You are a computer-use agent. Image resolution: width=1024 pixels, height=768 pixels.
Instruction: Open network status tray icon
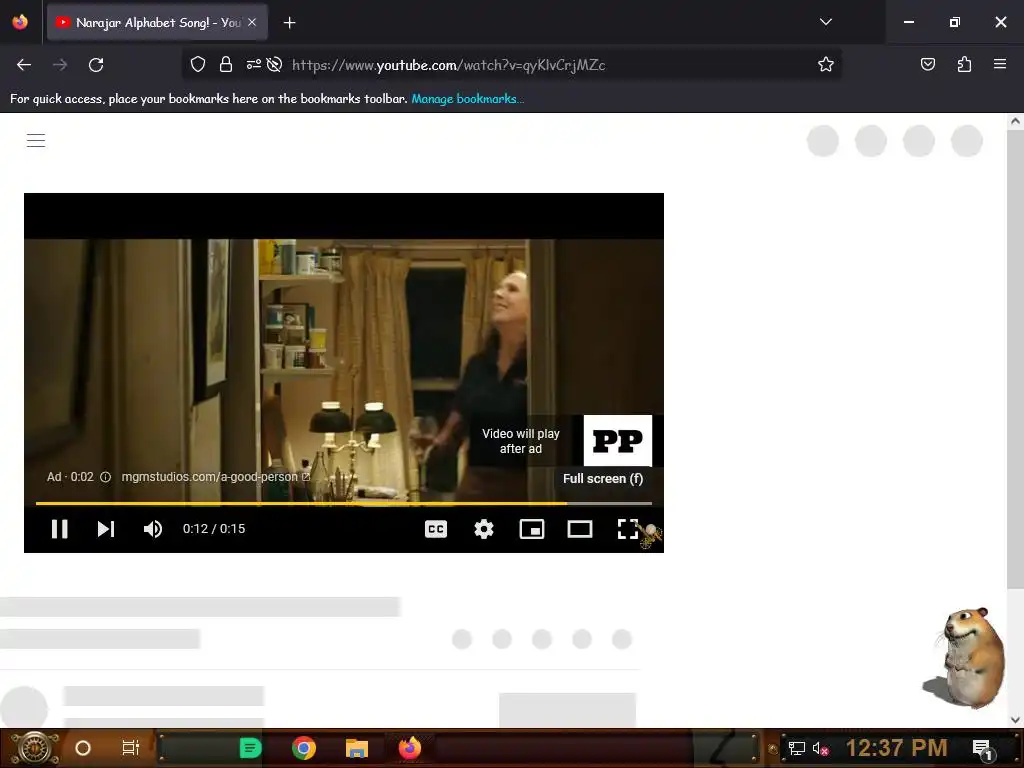click(796, 748)
